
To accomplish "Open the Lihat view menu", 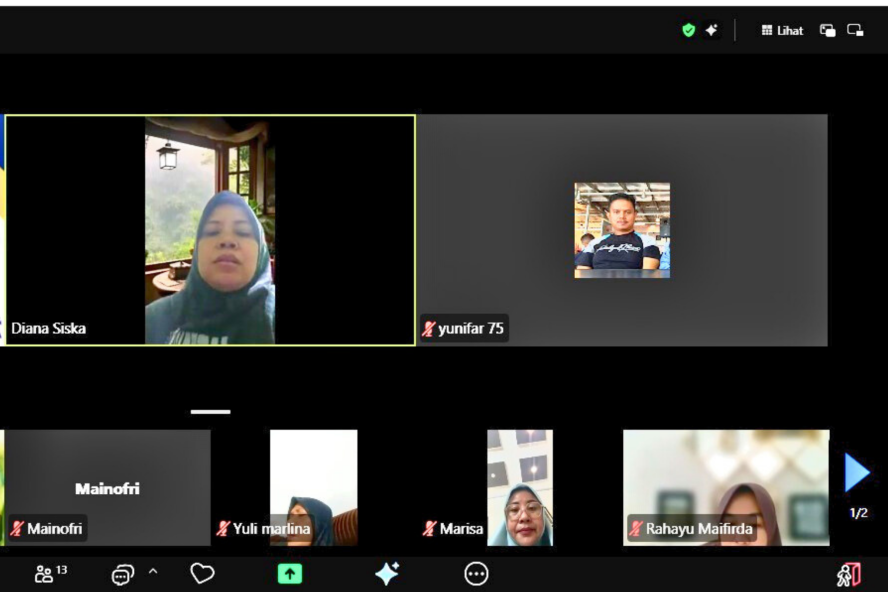I will 782,30.
